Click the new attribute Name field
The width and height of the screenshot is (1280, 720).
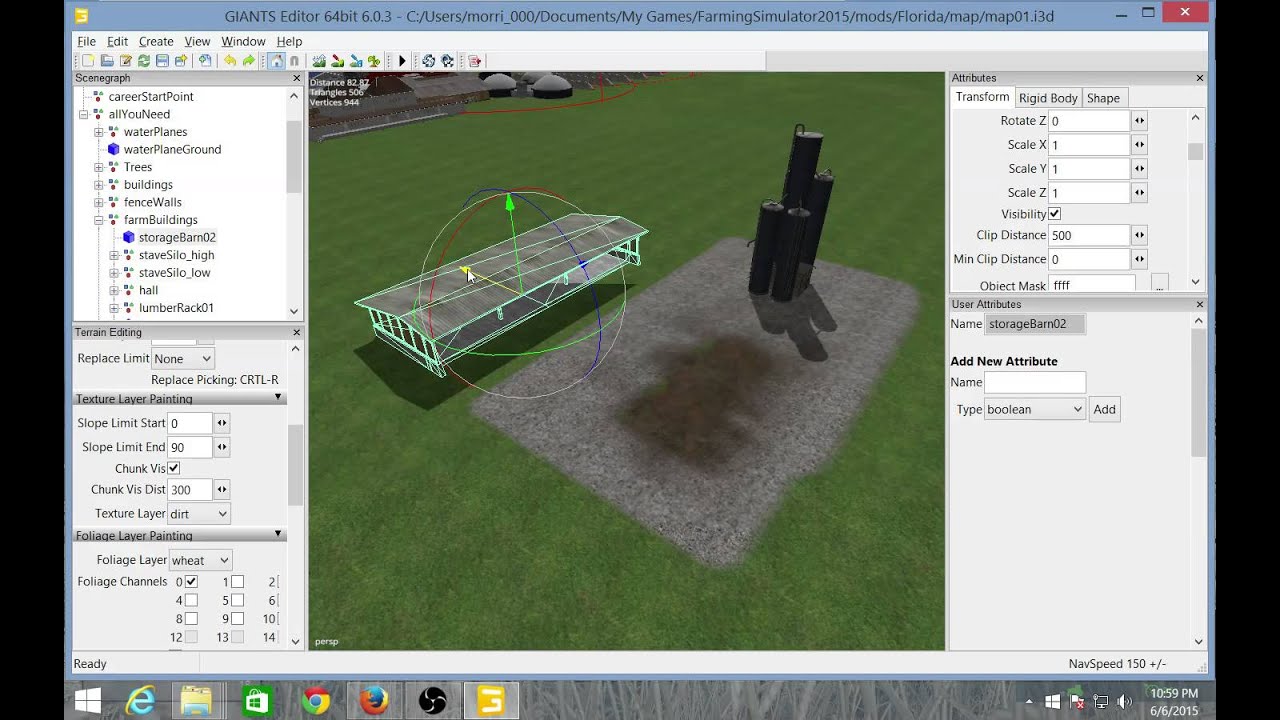click(x=1034, y=382)
